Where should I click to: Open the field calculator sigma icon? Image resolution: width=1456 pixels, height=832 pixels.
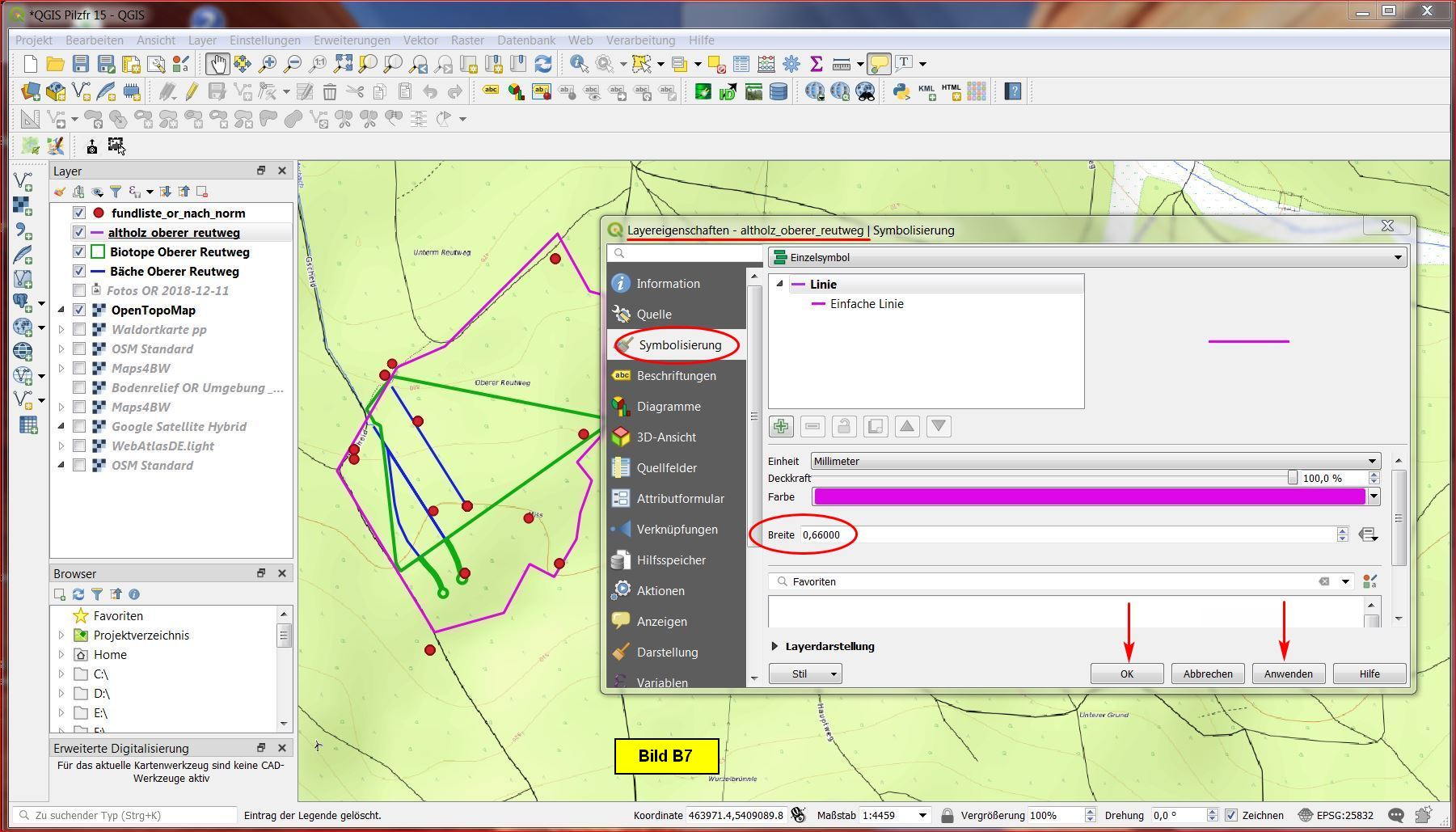pos(816,64)
